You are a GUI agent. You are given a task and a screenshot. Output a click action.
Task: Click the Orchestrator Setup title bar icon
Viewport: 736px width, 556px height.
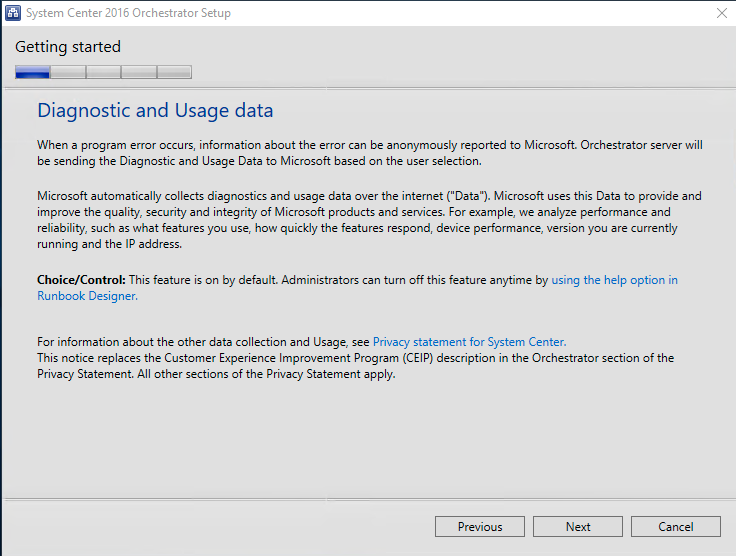pos(14,13)
